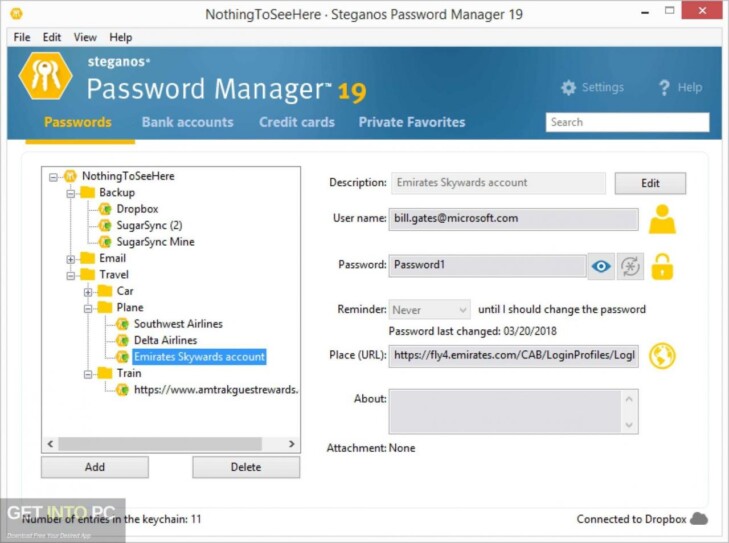Screen dimensions: 729x543
Task: Click the About box scroll up arrow
Action: 629,399
